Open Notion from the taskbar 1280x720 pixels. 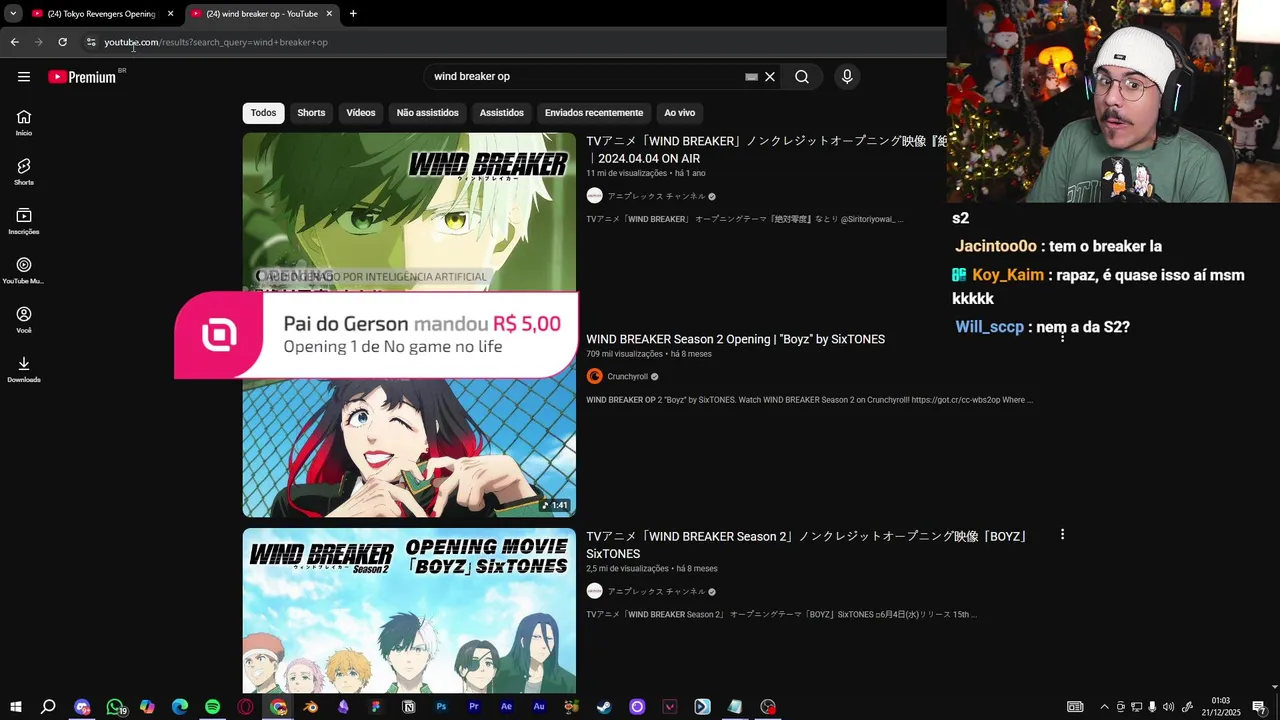(409, 707)
